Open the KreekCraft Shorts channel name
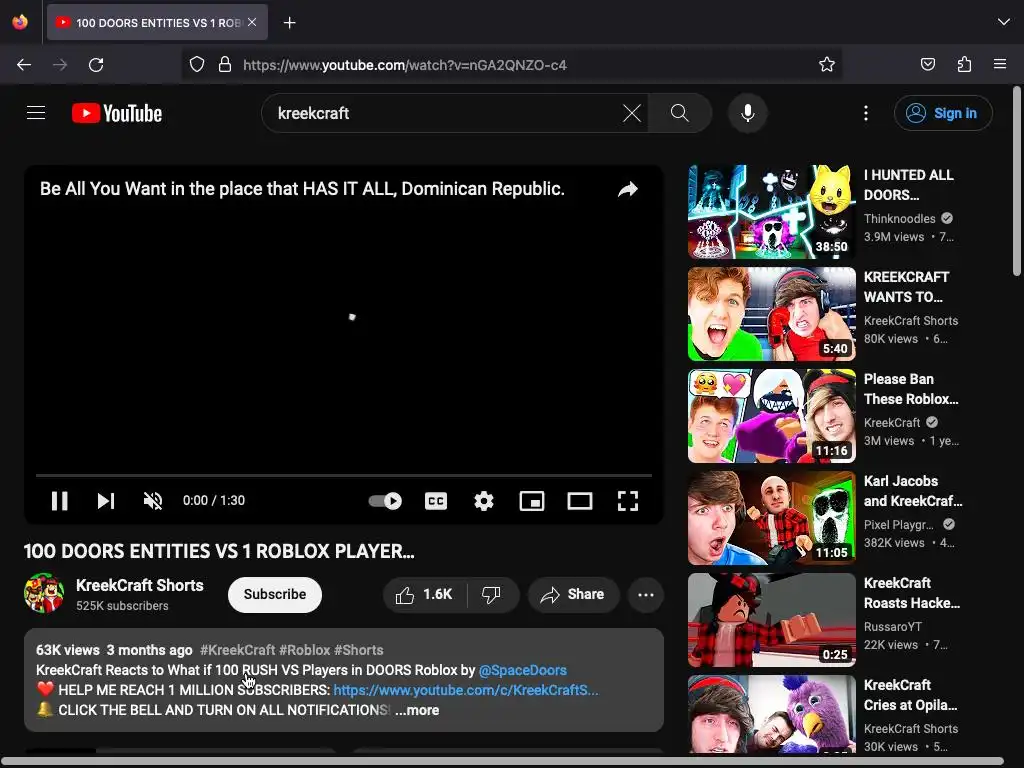This screenshot has width=1024, height=768. [140, 585]
